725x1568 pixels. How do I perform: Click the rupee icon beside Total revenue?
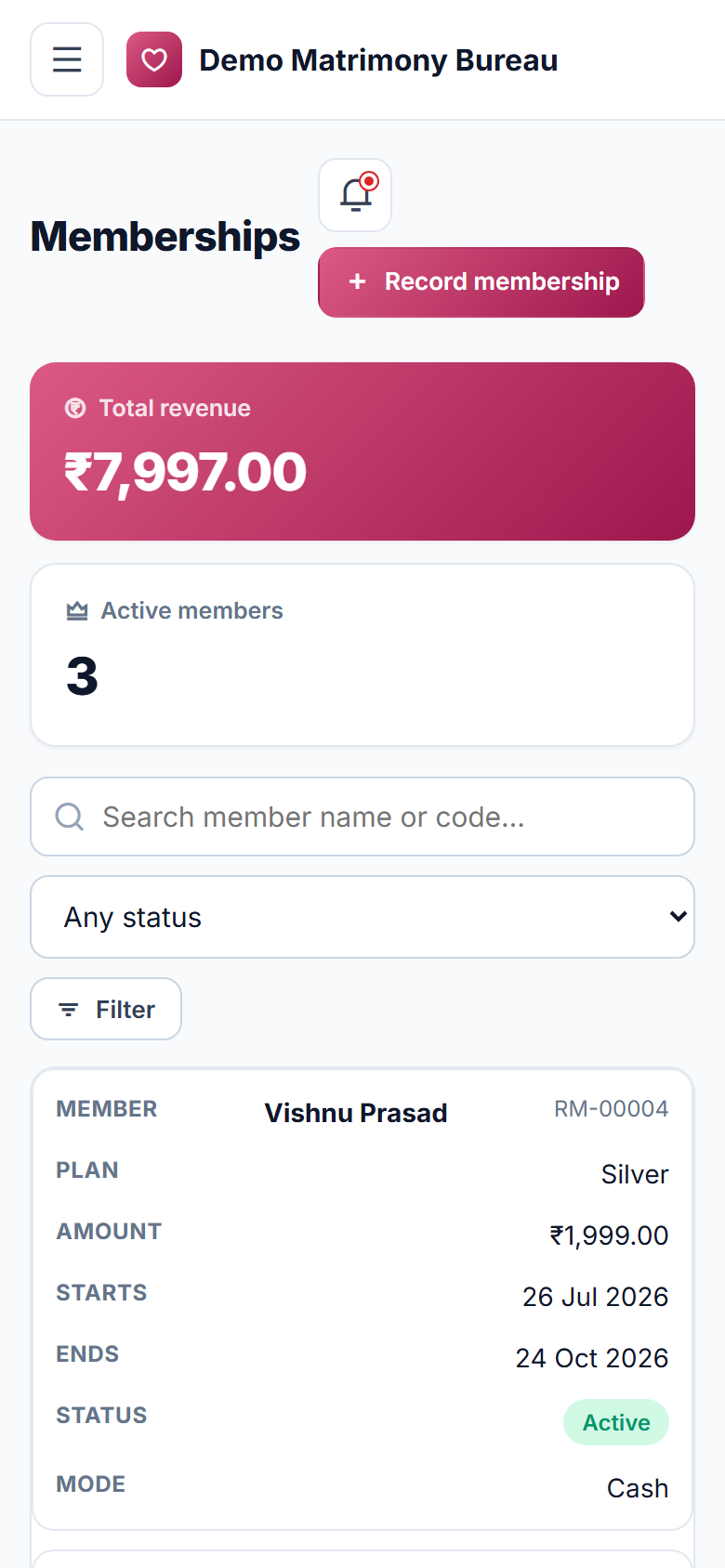pos(75,408)
